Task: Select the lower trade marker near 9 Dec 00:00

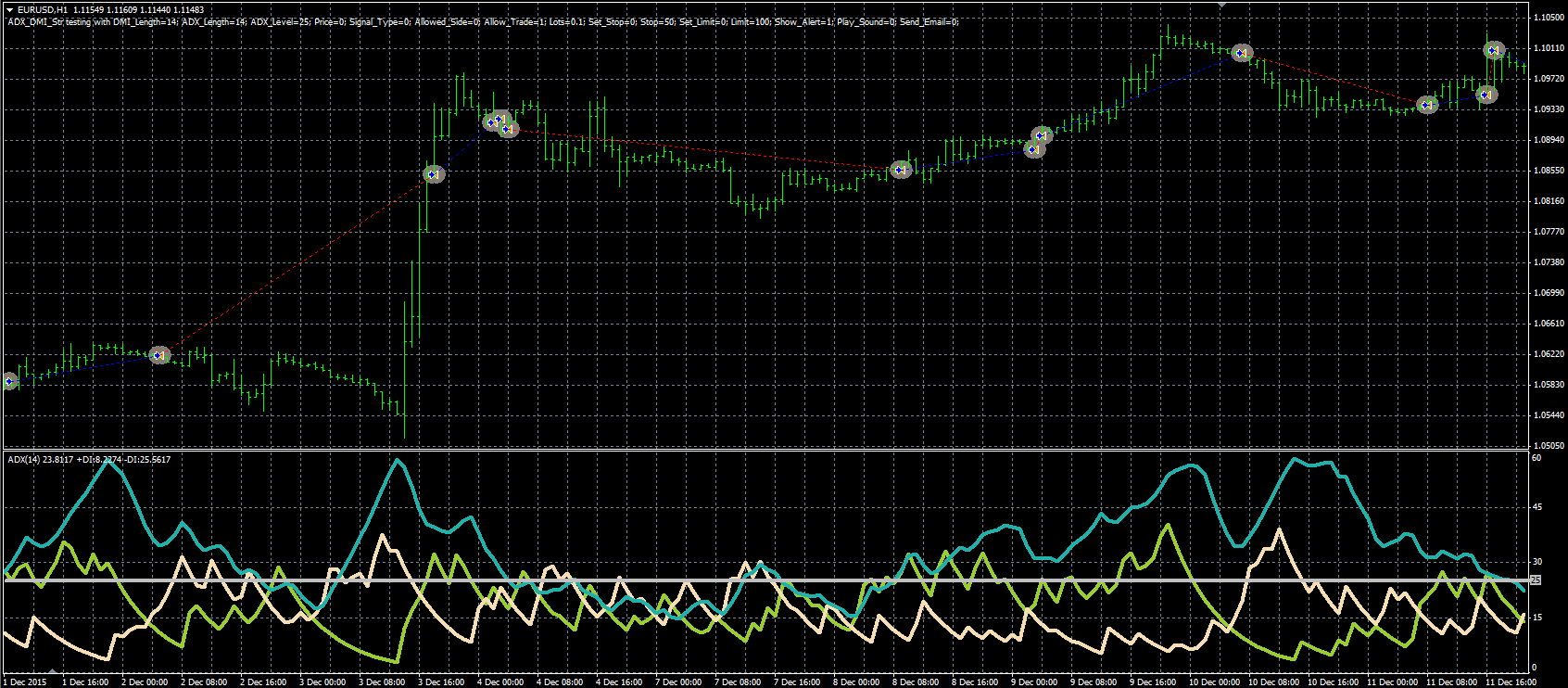Action: (x=1034, y=149)
